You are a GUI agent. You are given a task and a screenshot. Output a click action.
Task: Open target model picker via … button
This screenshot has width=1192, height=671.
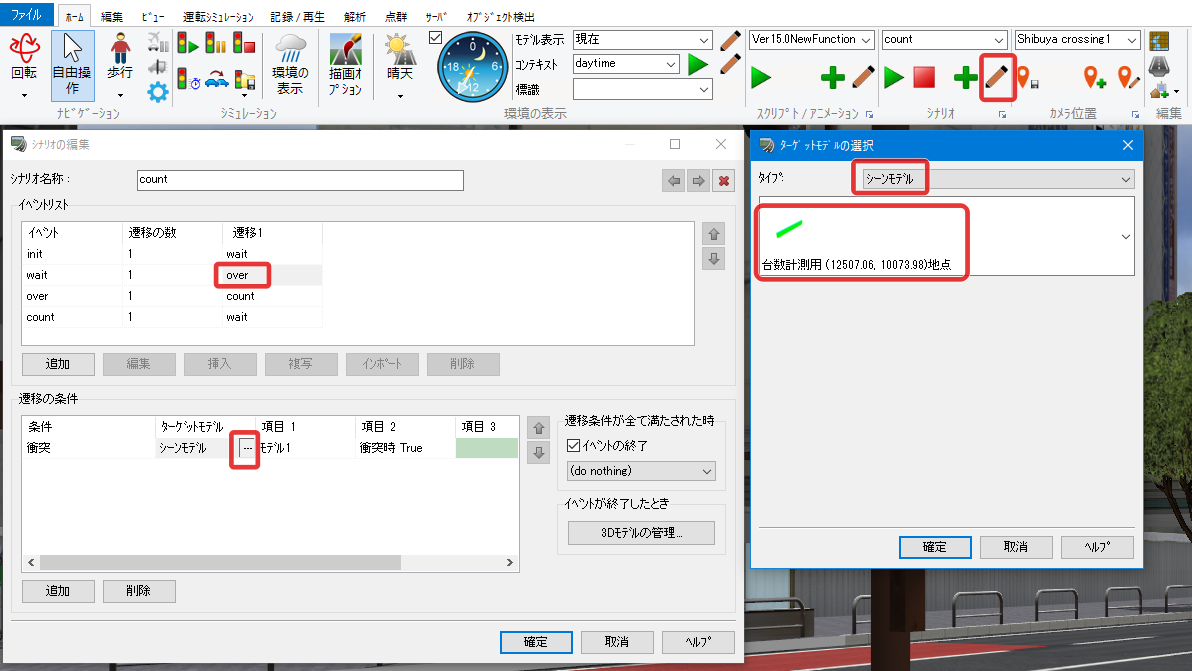coord(247,448)
